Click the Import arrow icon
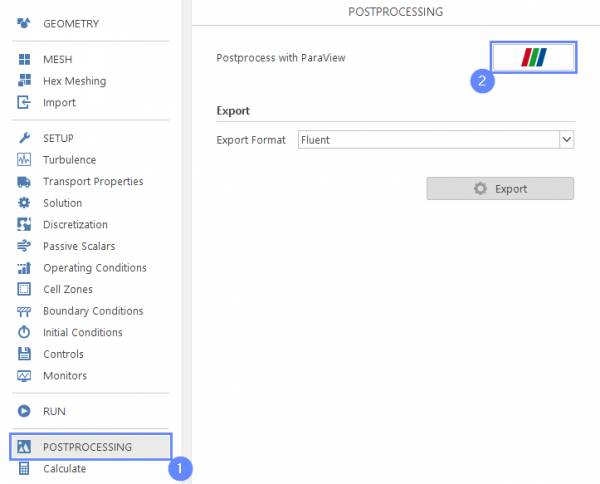This screenshot has width=600, height=484. pos(24,103)
